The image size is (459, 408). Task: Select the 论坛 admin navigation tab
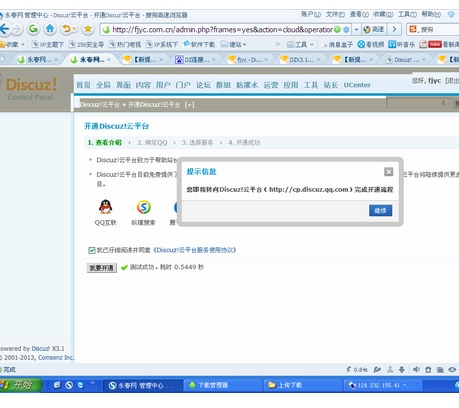[203, 85]
